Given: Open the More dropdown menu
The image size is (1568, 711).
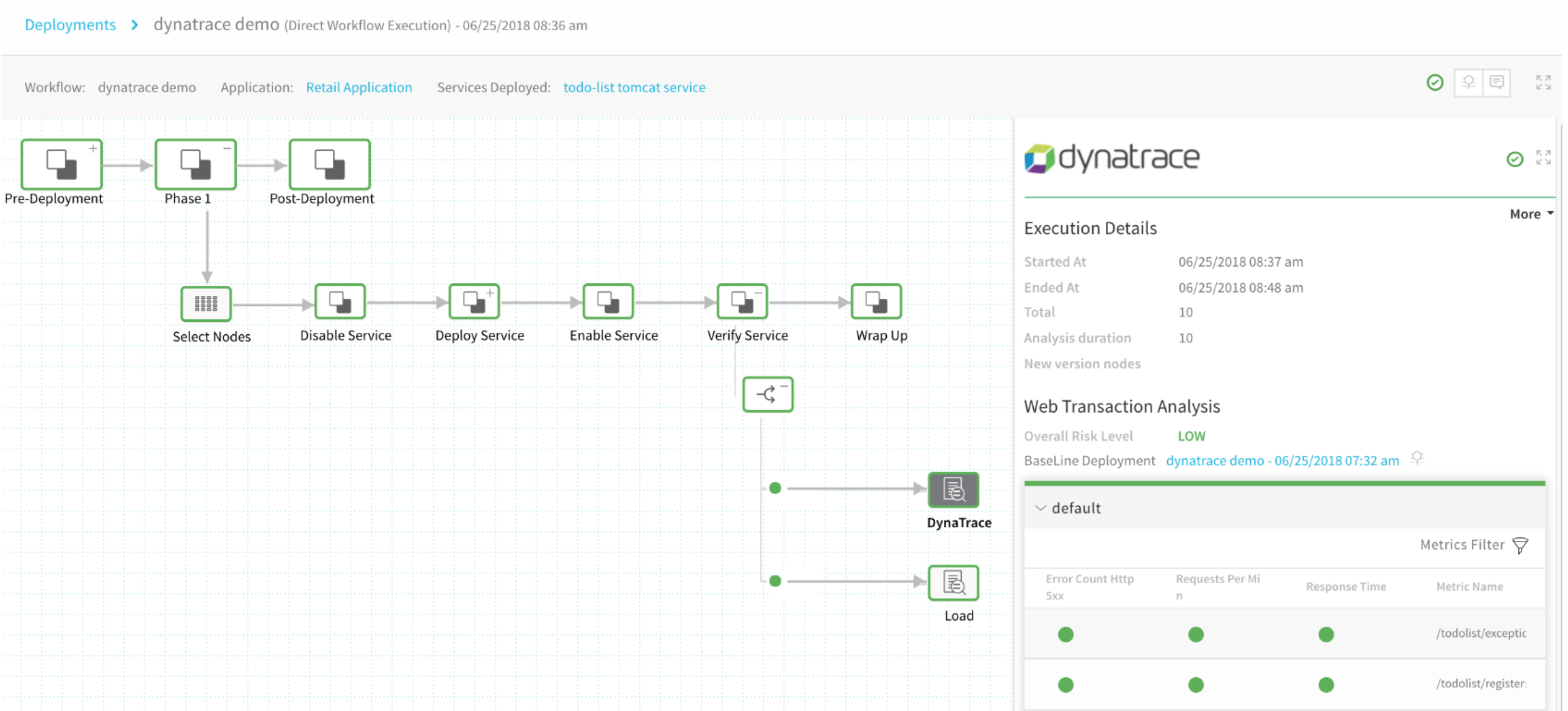Looking at the screenshot, I should [1531, 214].
